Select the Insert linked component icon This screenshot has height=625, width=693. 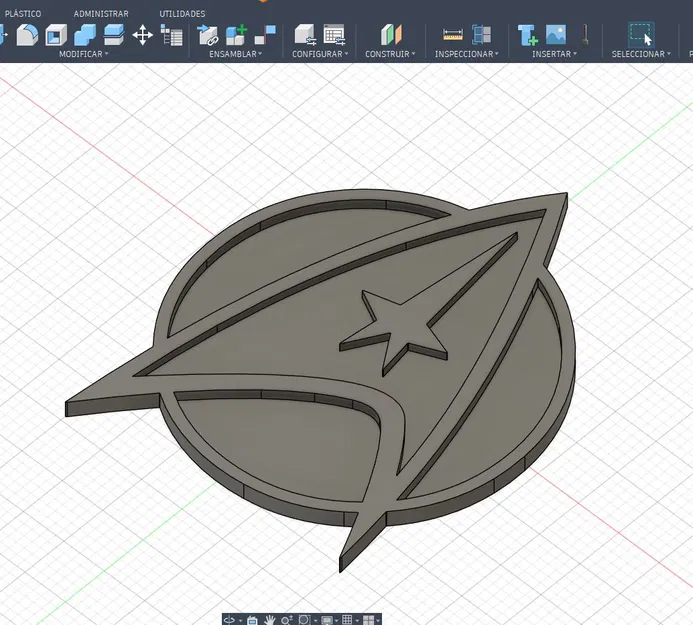[x=207, y=35]
